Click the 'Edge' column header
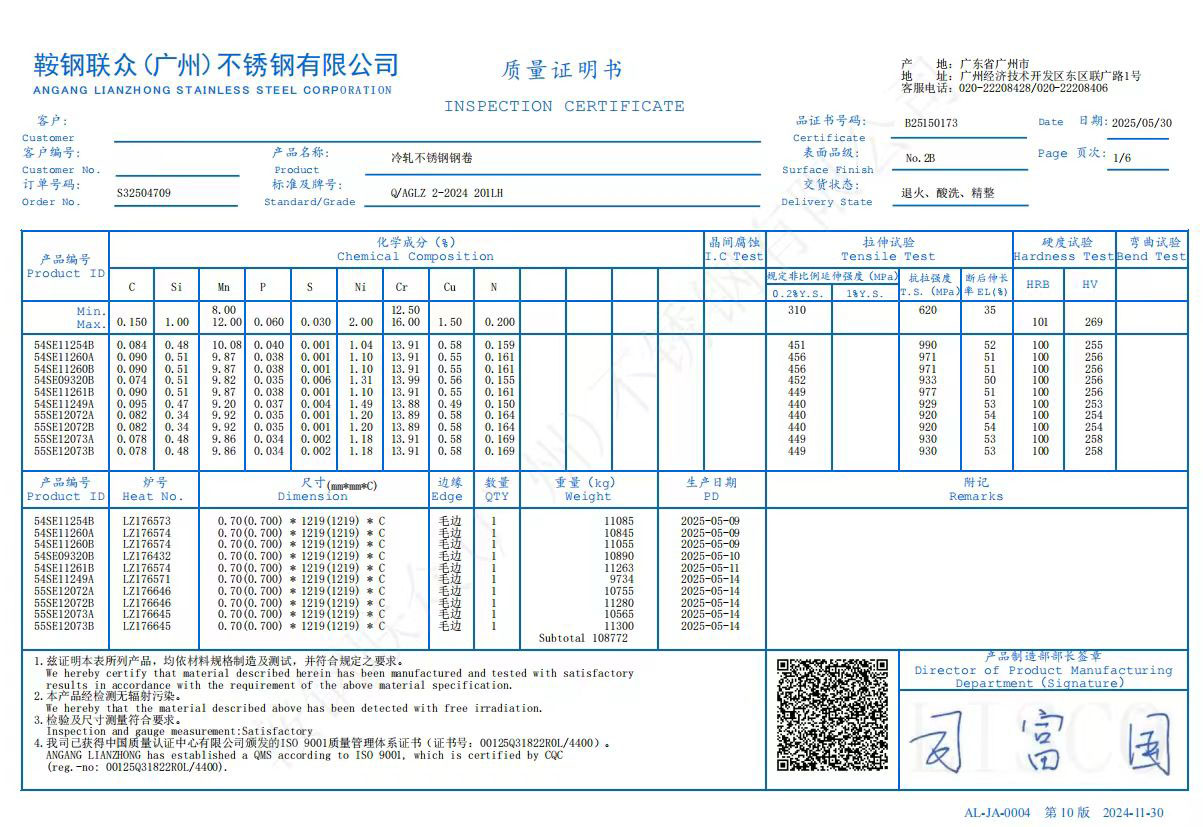 (x=447, y=497)
